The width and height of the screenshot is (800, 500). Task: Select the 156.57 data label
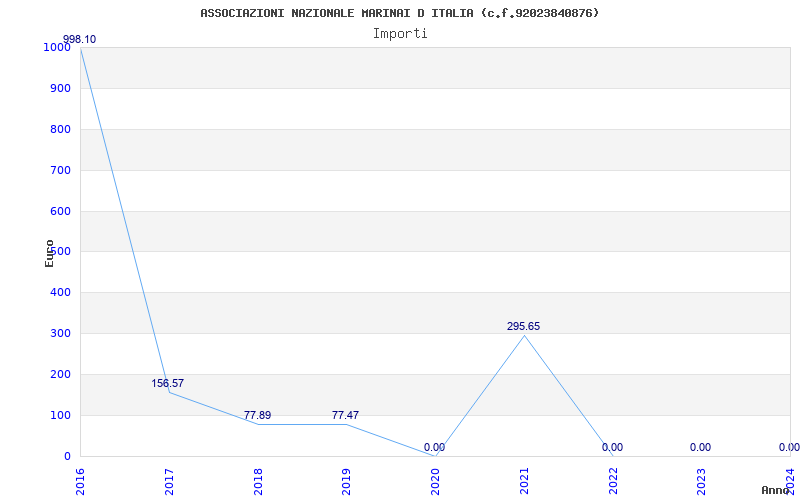click(x=167, y=383)
